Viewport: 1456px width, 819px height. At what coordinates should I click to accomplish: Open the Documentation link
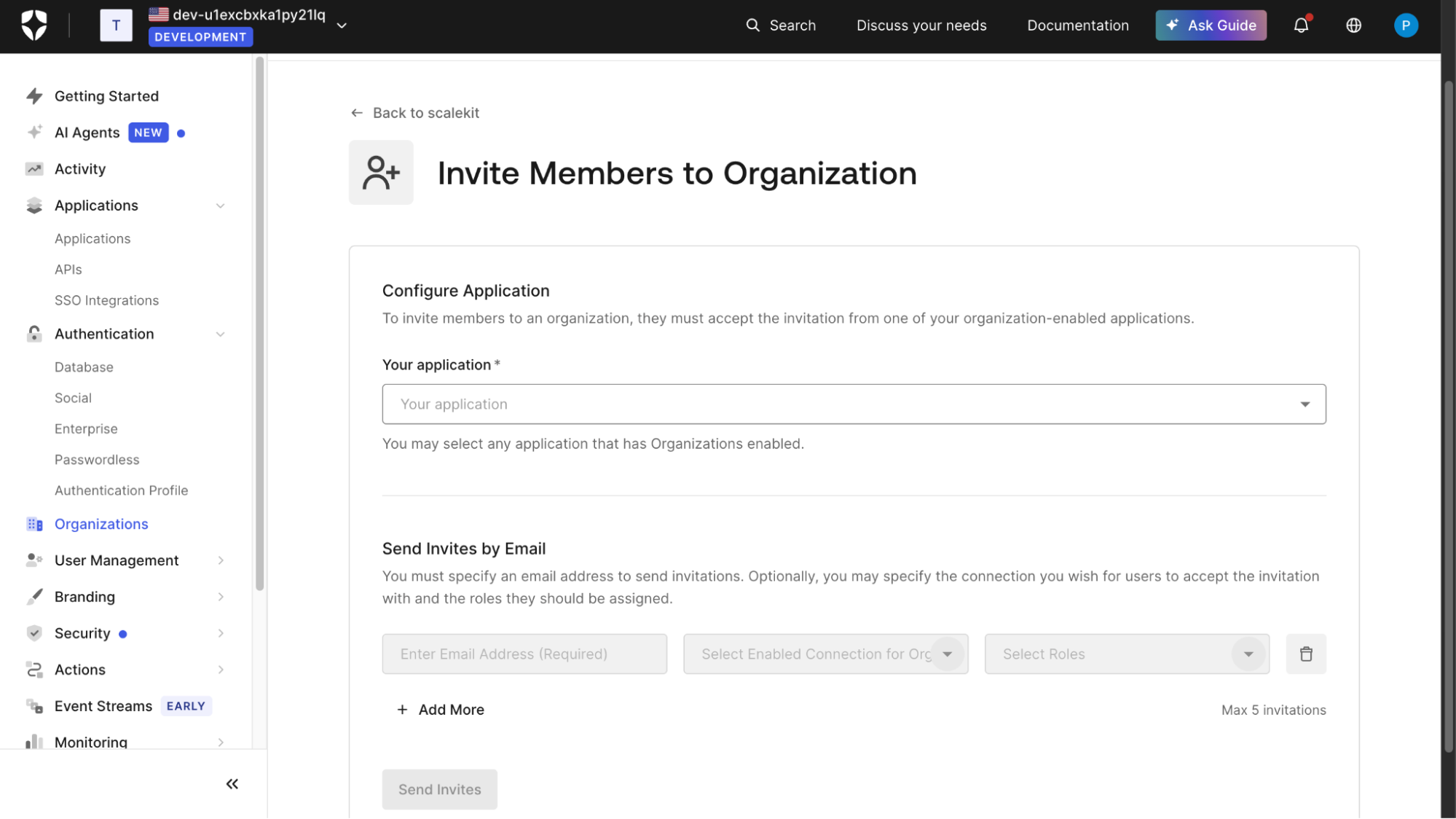coord(1077,26)
